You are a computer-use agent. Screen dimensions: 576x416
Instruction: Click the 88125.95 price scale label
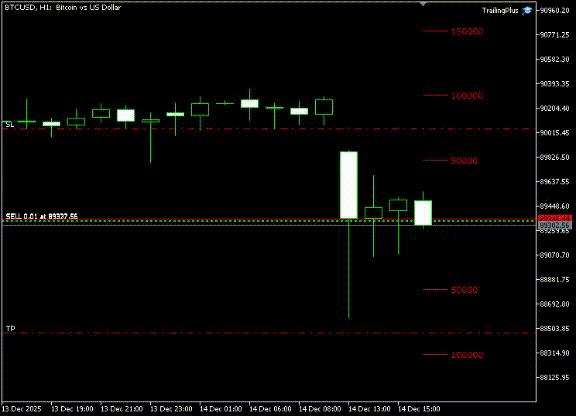[555, 377]
